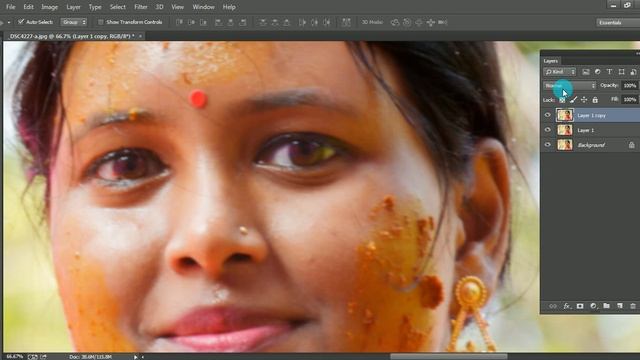Open the layer blending mode dropdown
Image resolution: width=640 pixels, height=360 pixels.
point(570,85)
